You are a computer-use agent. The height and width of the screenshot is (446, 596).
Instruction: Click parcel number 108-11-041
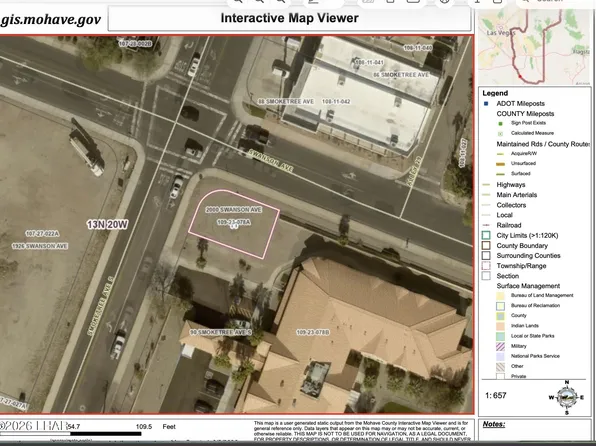[369, 62]
